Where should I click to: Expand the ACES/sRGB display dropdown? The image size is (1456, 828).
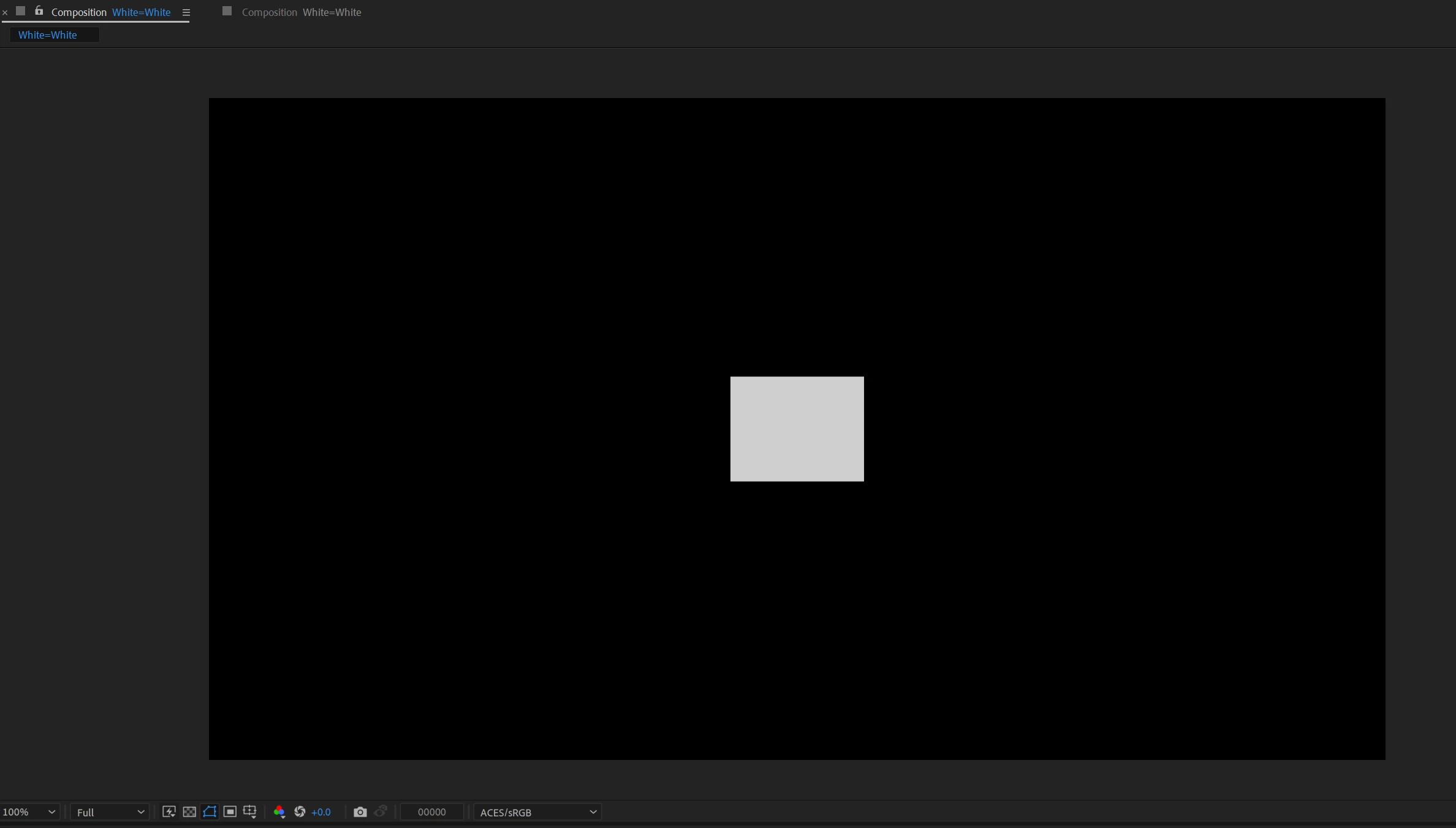537,812
